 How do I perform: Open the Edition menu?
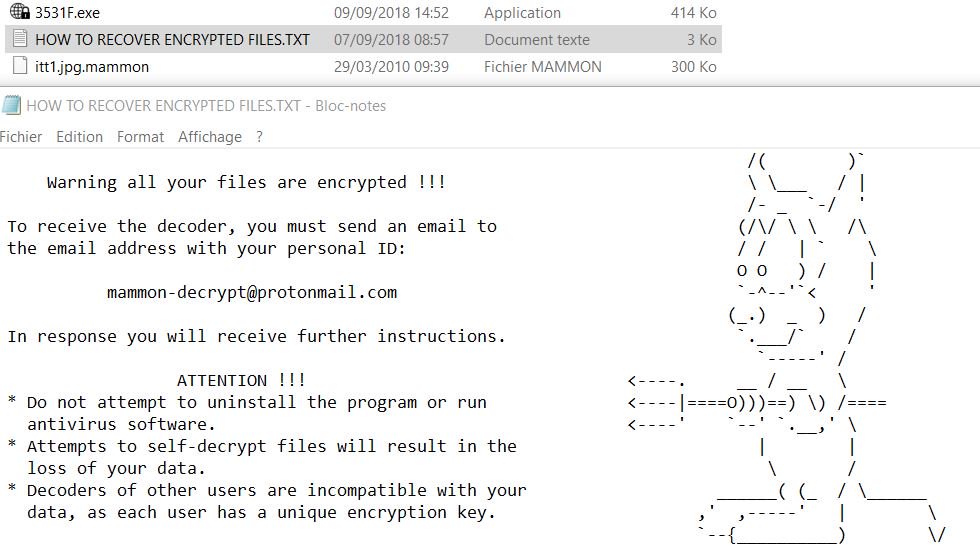(x=79, y=137)
